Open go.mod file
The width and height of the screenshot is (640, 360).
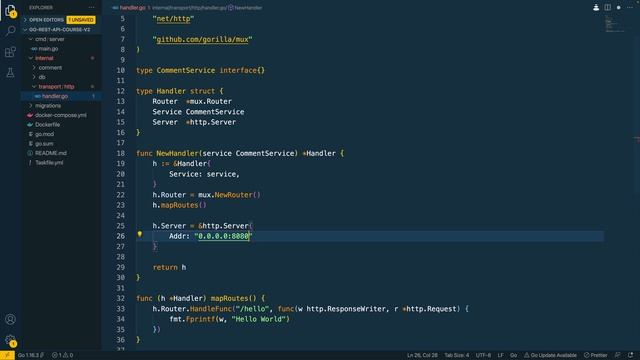point(44,134)
